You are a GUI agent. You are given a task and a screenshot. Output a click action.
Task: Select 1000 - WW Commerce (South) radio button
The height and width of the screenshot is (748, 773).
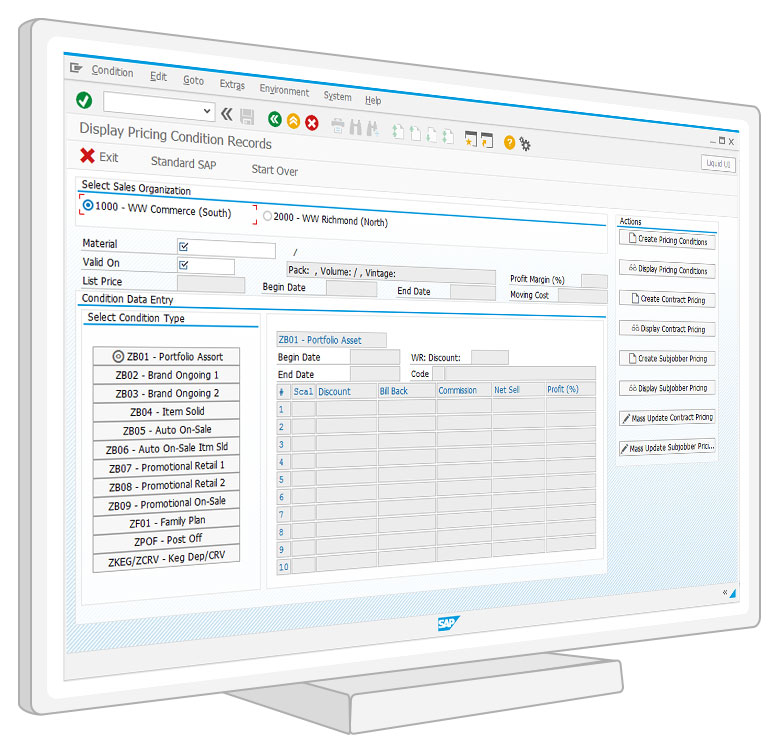(88, 206)
